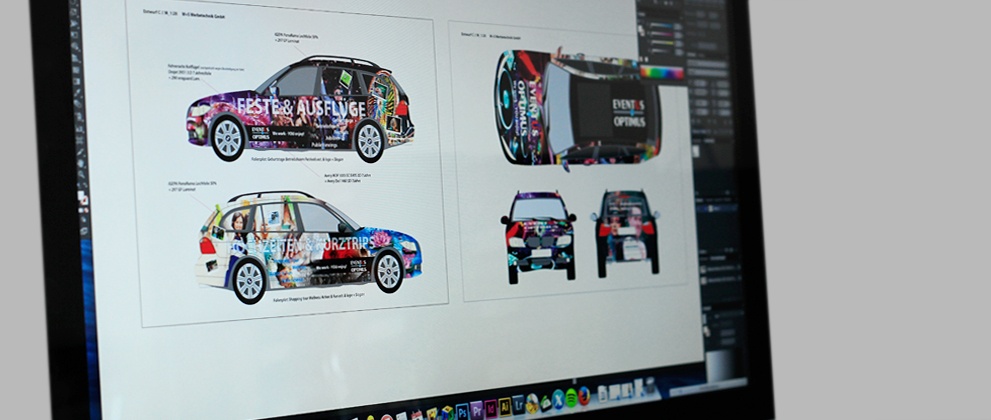The width and height of the screenshot is (991, 420).
Task: Click the blue X icon in the dock
Action: (558, 400)
